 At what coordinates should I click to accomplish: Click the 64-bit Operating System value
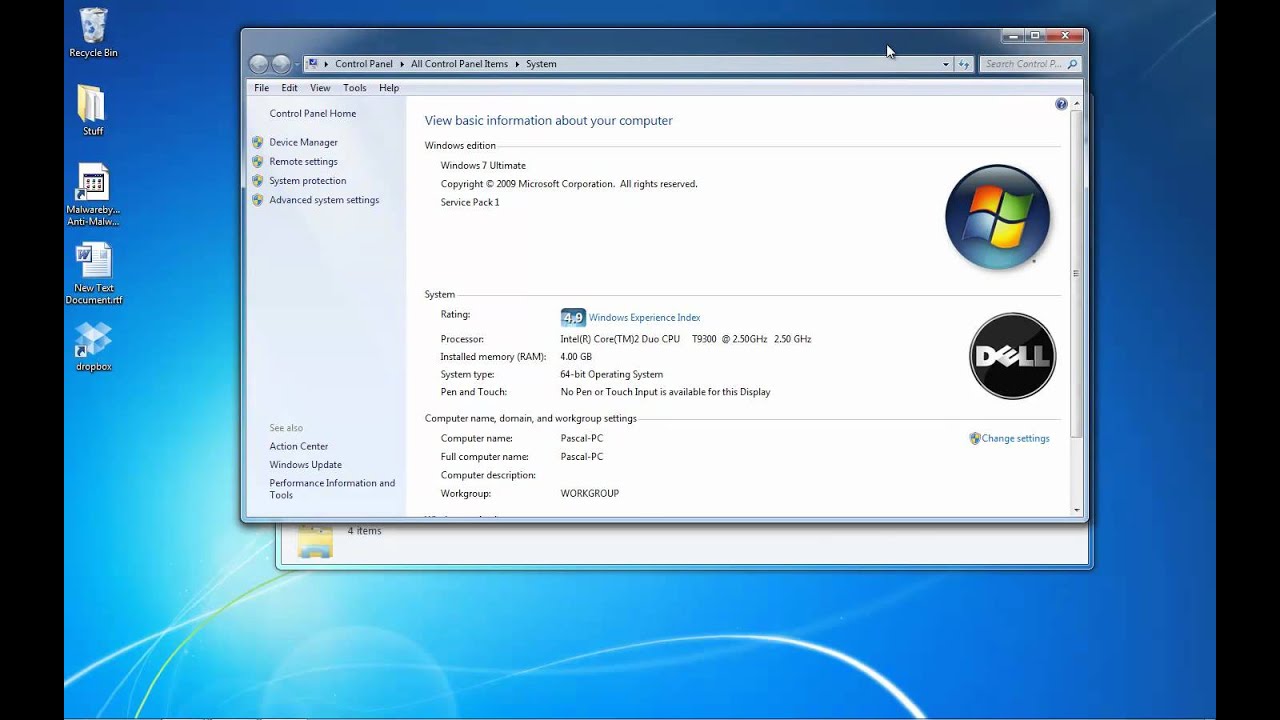coord(611,375)
